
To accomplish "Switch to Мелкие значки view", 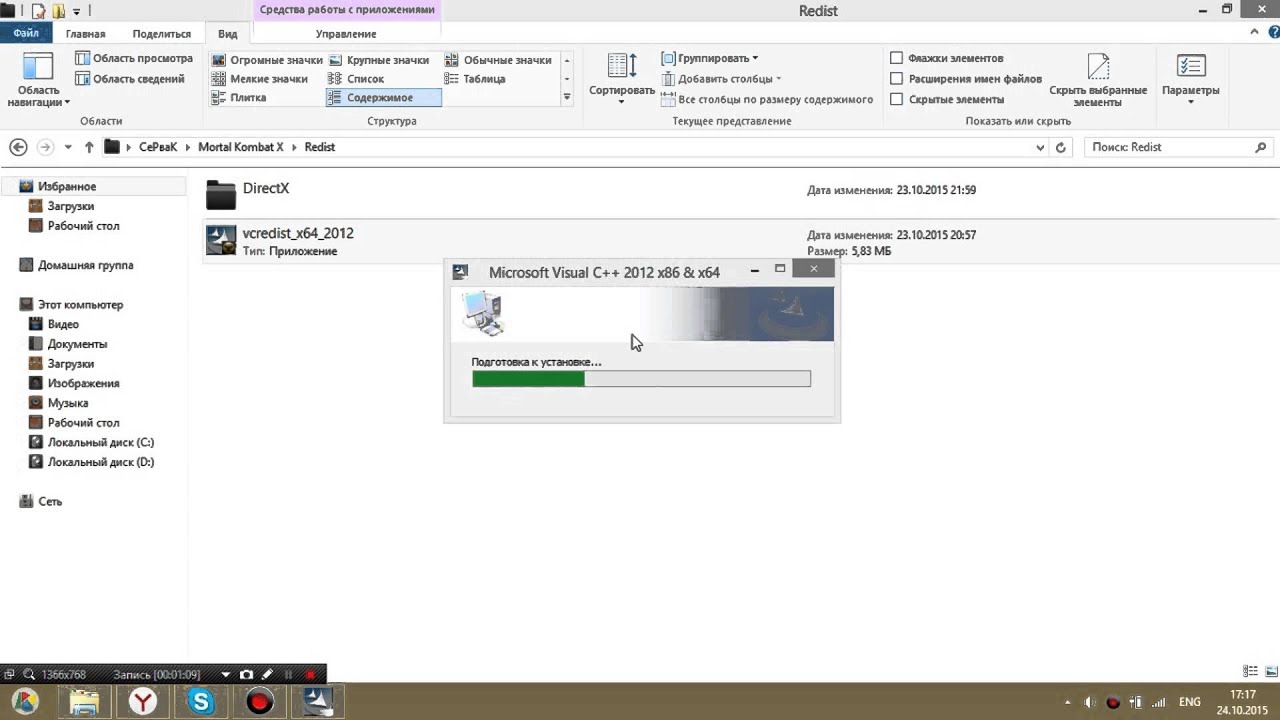I will pos(260,79).
